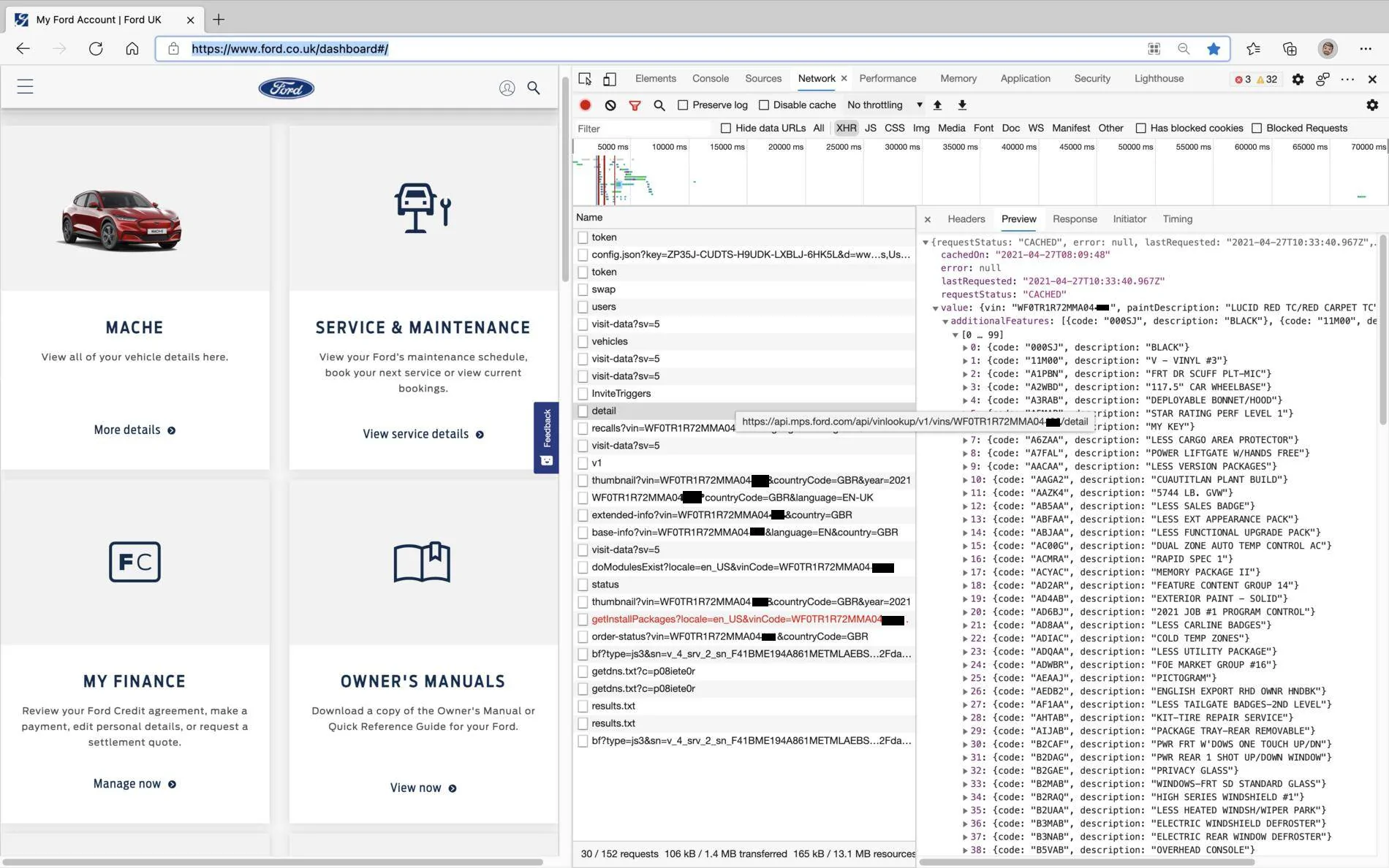Click the Ford logo

[287, 88]
